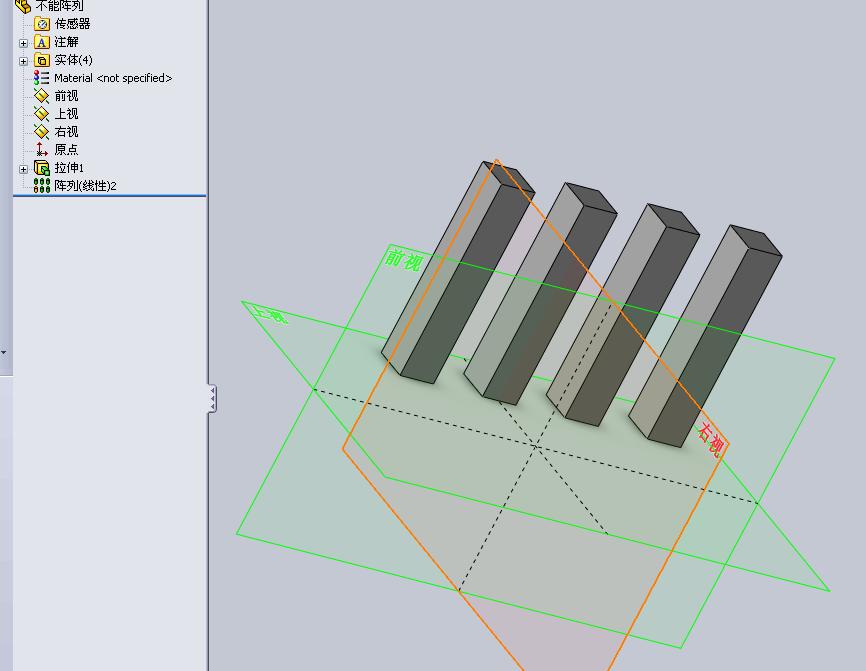Select the 不能阵列 part name
The width and height of the screenshot is (866, 671).
(x=60, y=6)
